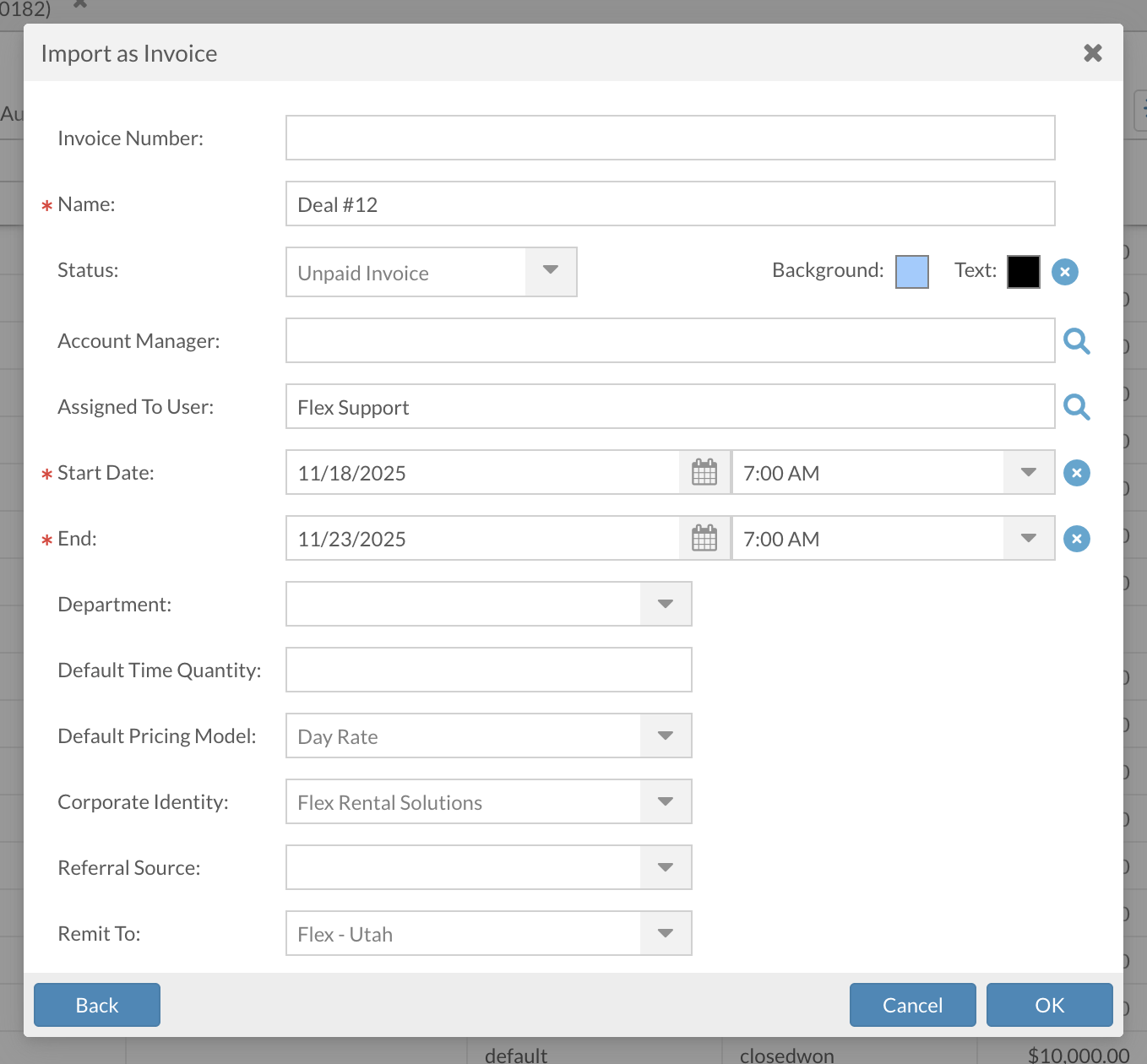Open the Start Date calendar picker
This screenshot has height=1064, width=1147.
click(704, 473)
